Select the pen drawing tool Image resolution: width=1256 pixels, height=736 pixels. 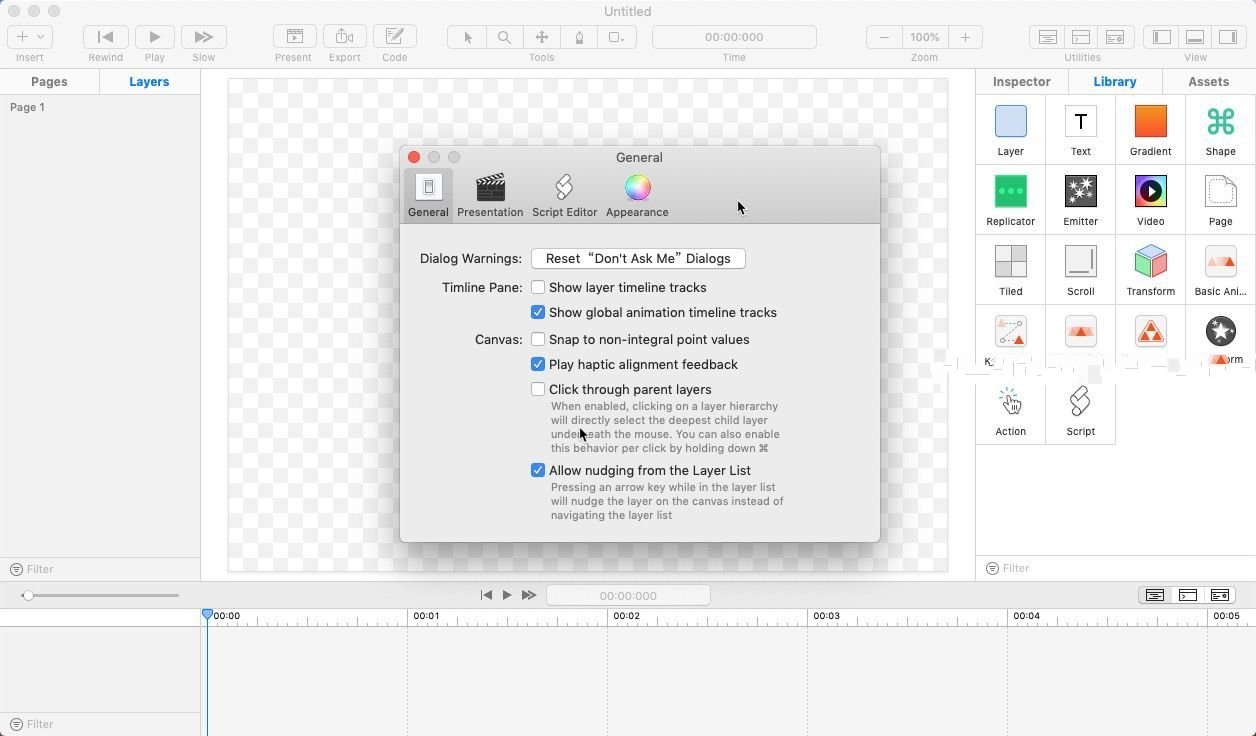579,37
